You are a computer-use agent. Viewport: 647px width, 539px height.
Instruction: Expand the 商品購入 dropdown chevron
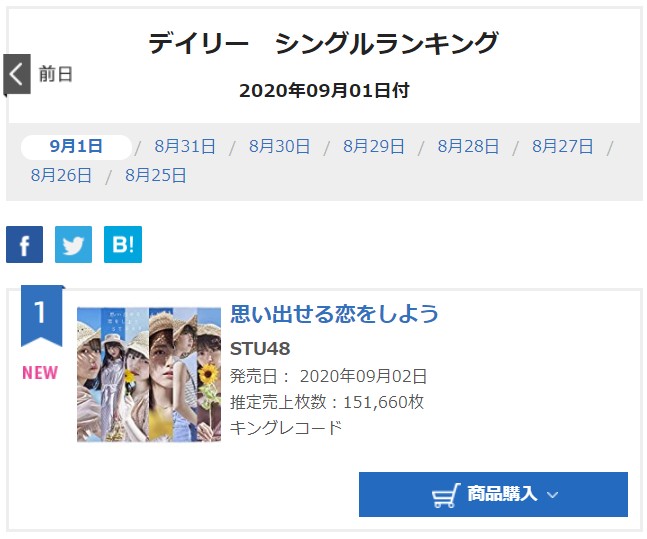[552, 494]
